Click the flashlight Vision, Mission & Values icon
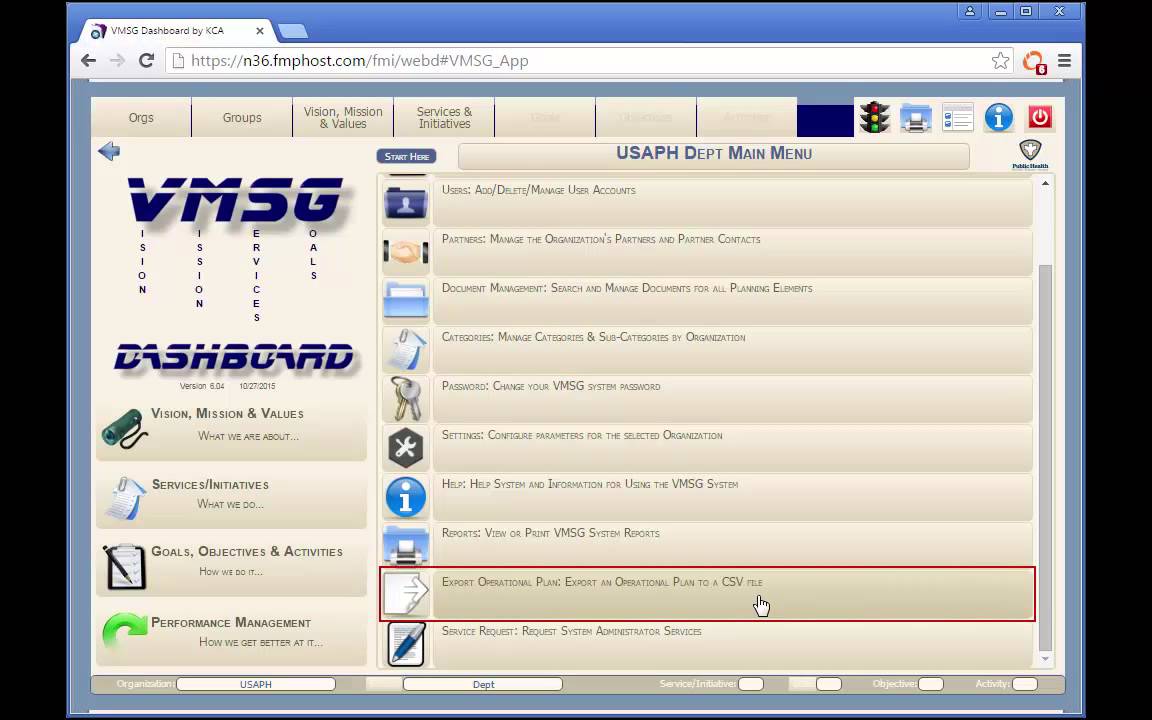Viewport: 1152px width, 720px height. [124, 428]
